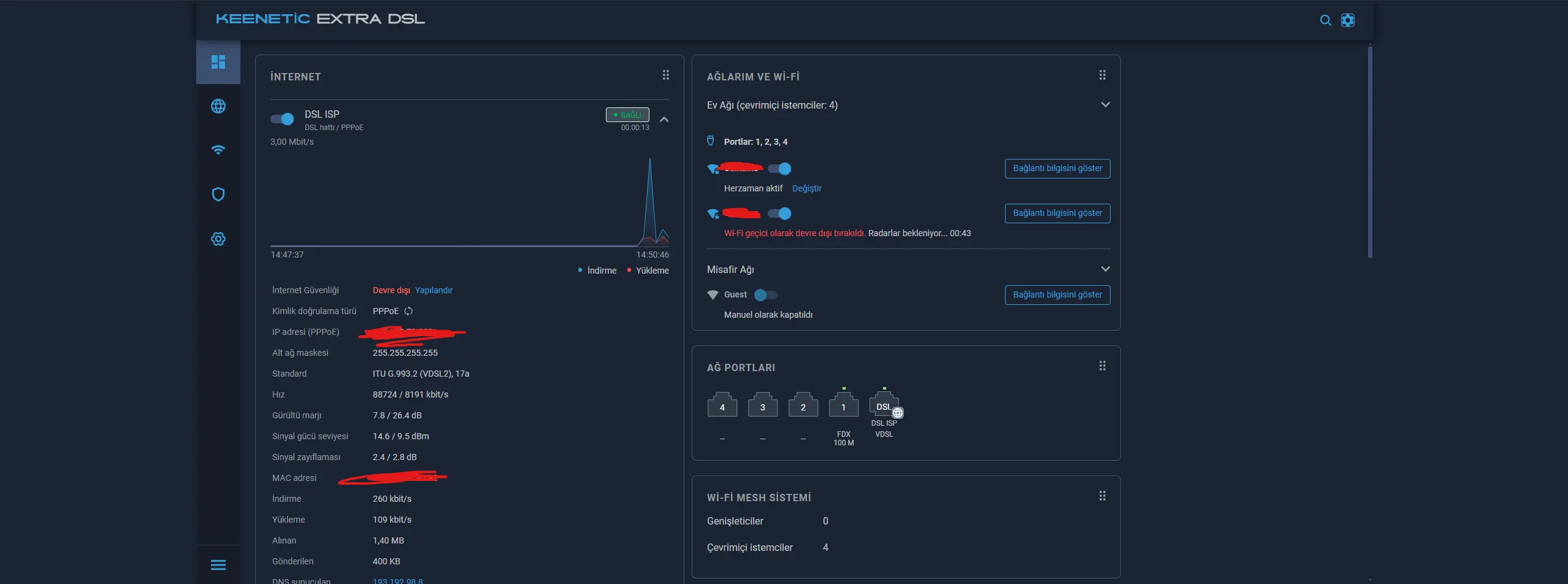Open the Internet globe sidebar icon
This screenshot has height=584, width=1568.
[218, 106]
